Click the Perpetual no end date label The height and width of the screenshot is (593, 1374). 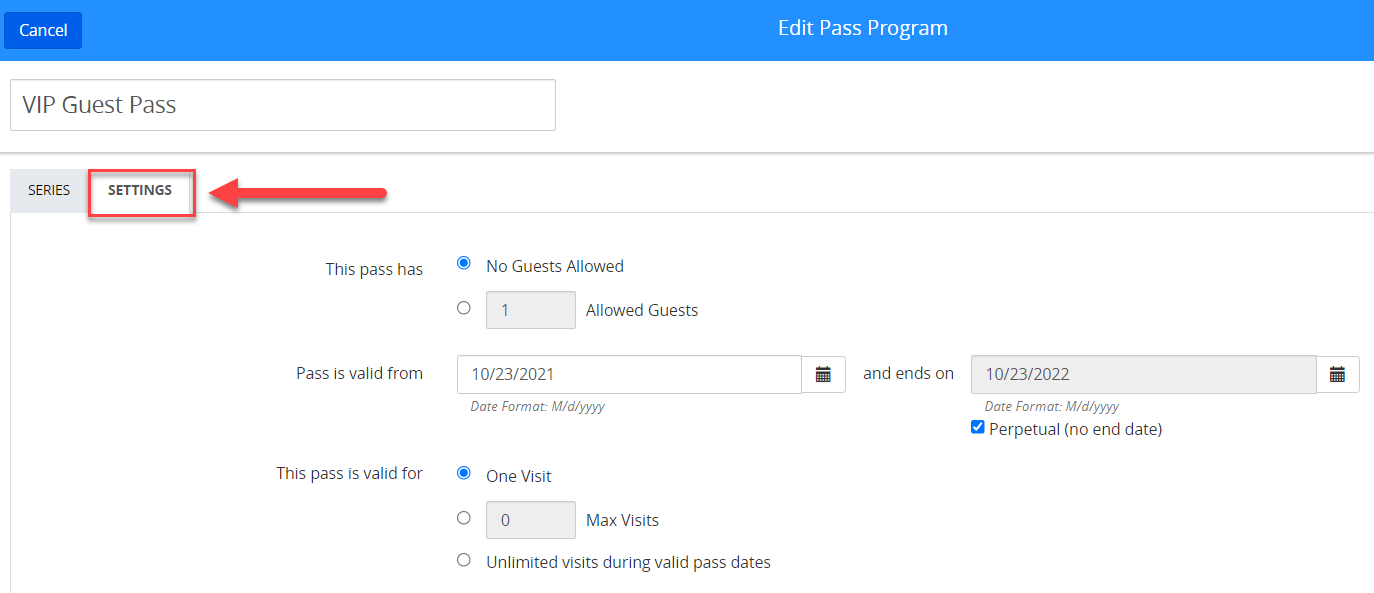pyautogui.click(x=1075, y=428)
